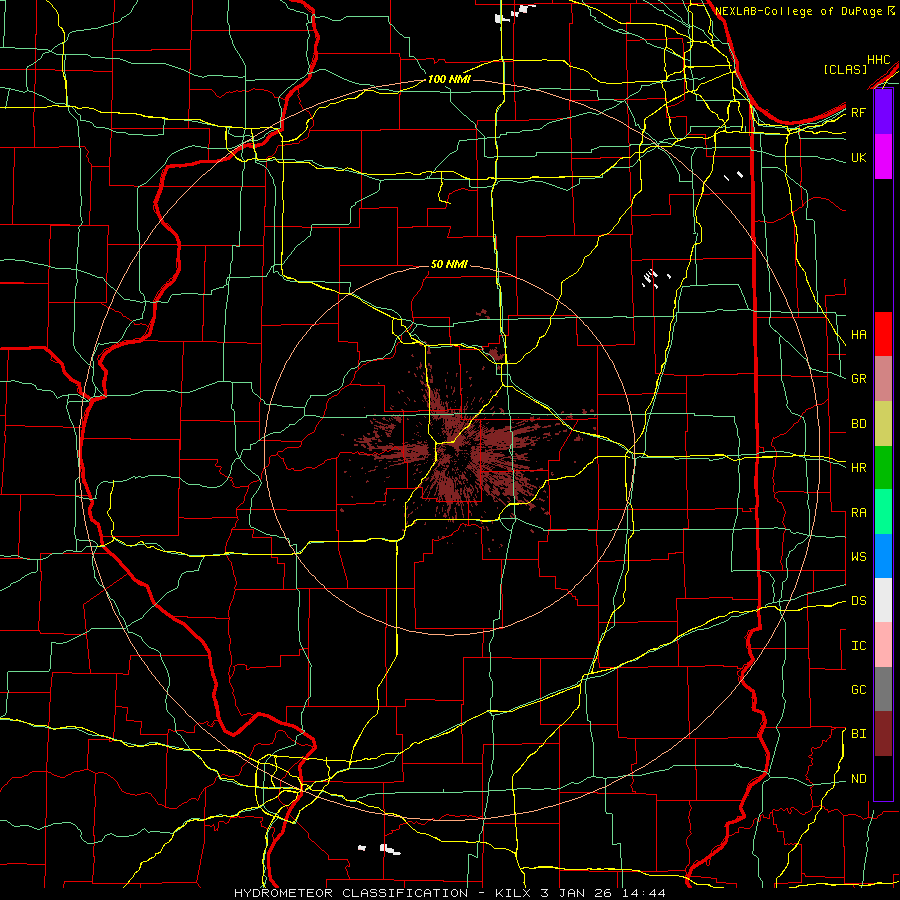Select the mint green RA legend swatch
The height and width of the screenshot is (900, 900).
point(883,512)
